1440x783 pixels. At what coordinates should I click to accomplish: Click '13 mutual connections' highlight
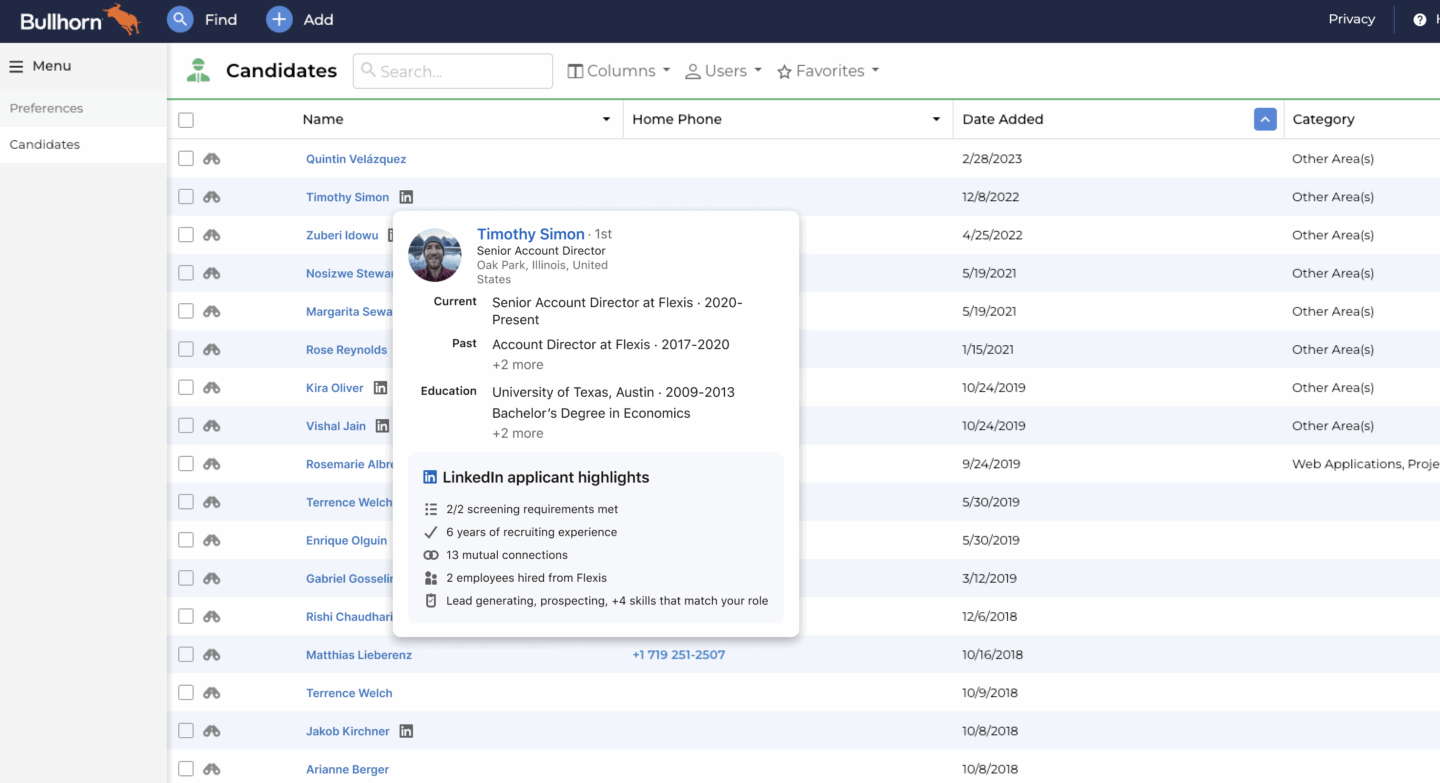[x=507, y=555]
